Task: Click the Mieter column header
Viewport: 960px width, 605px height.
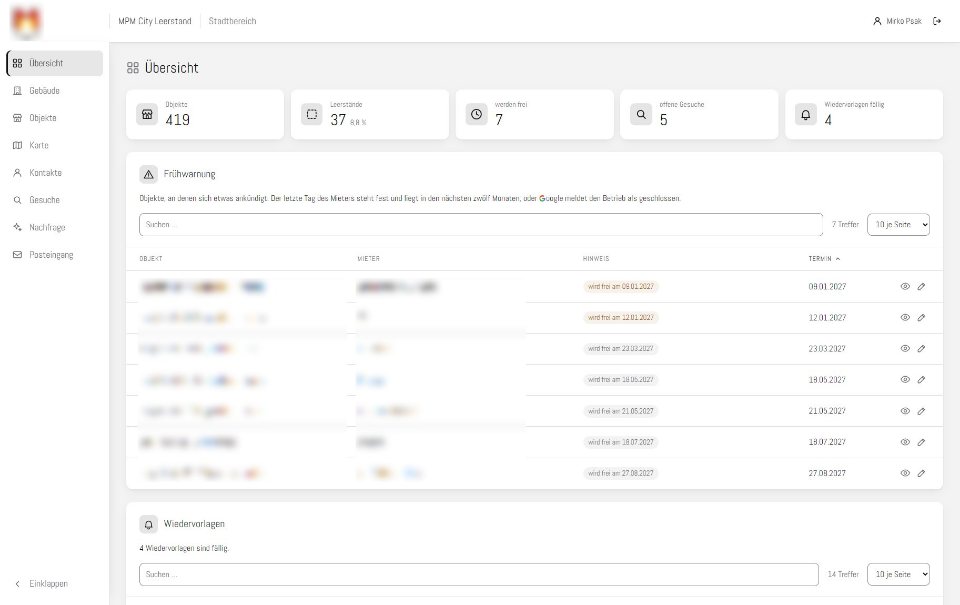Action: tap(369, 259)
